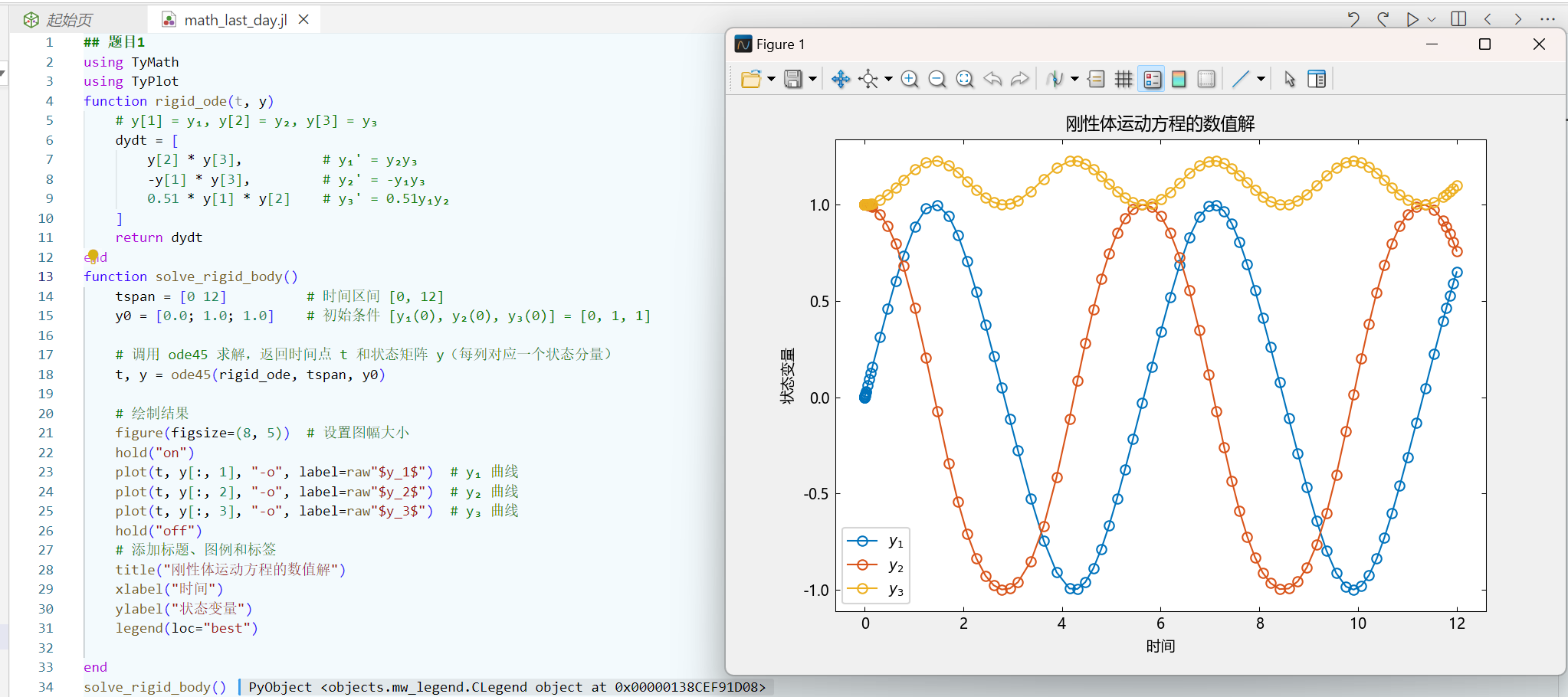This screenshot has height=697, width=1568.
Task: Click the legend(loc="best") line
Action: [x=186, y=628]
